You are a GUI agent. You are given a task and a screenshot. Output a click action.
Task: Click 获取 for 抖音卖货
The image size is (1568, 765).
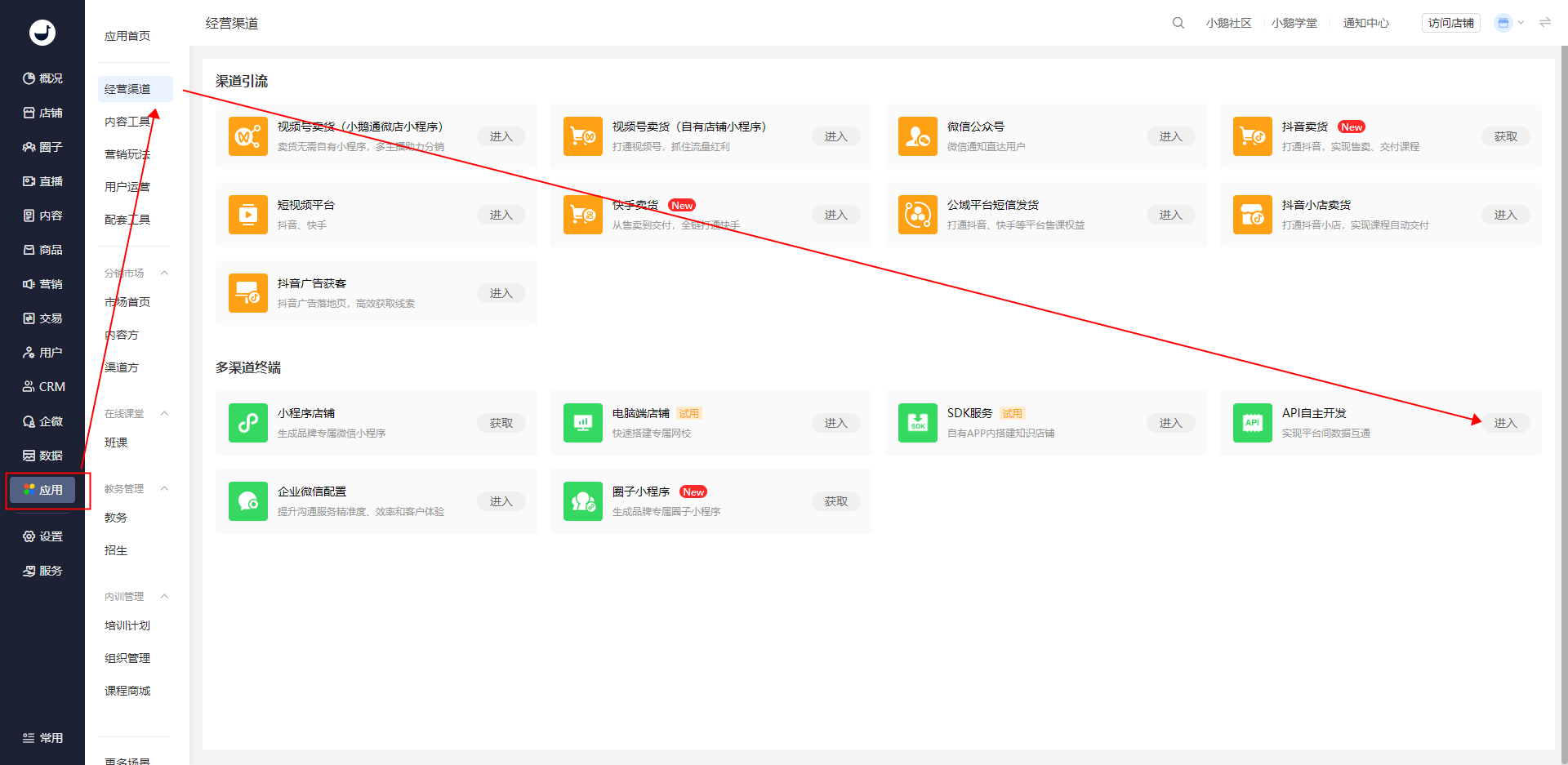(x=1505, y=136)
